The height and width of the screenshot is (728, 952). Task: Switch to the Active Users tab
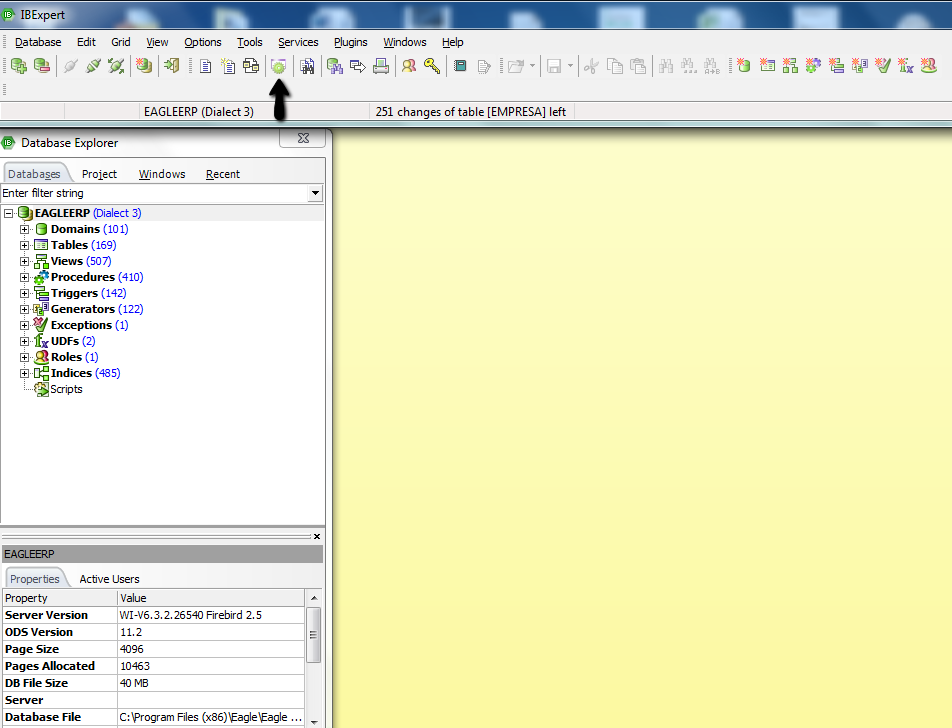click(x=109, y=579)
